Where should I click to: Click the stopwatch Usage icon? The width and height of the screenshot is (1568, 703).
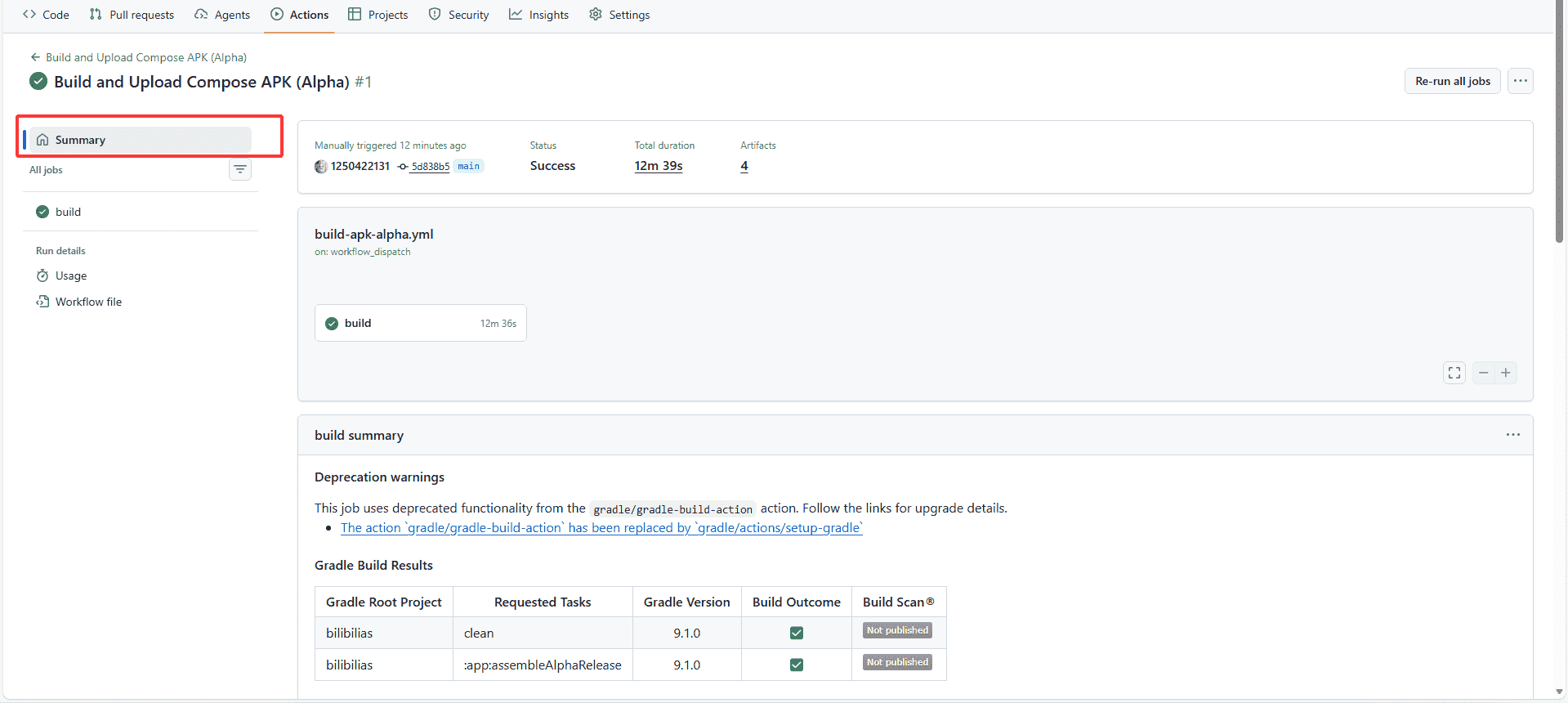click(x=42, y=276)
